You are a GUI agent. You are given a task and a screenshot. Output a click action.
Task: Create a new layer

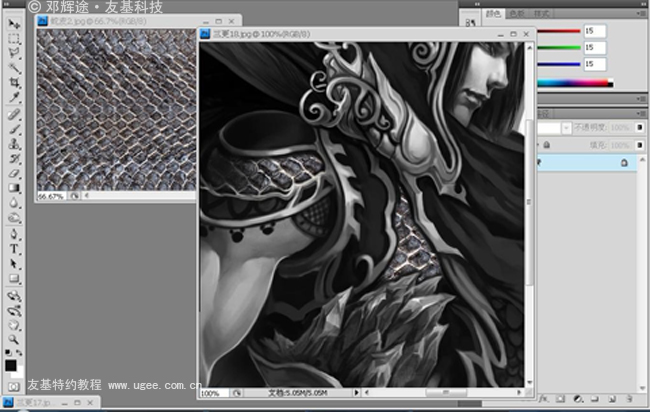click(x=612, y=399)
